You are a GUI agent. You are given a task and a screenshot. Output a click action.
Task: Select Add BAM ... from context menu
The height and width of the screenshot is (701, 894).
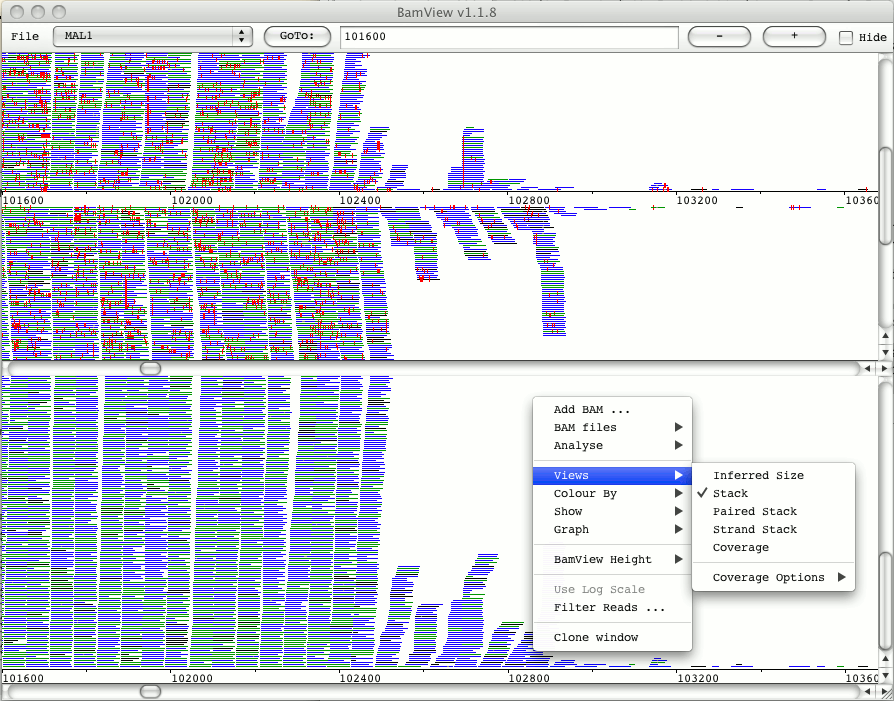coord(592,410)
